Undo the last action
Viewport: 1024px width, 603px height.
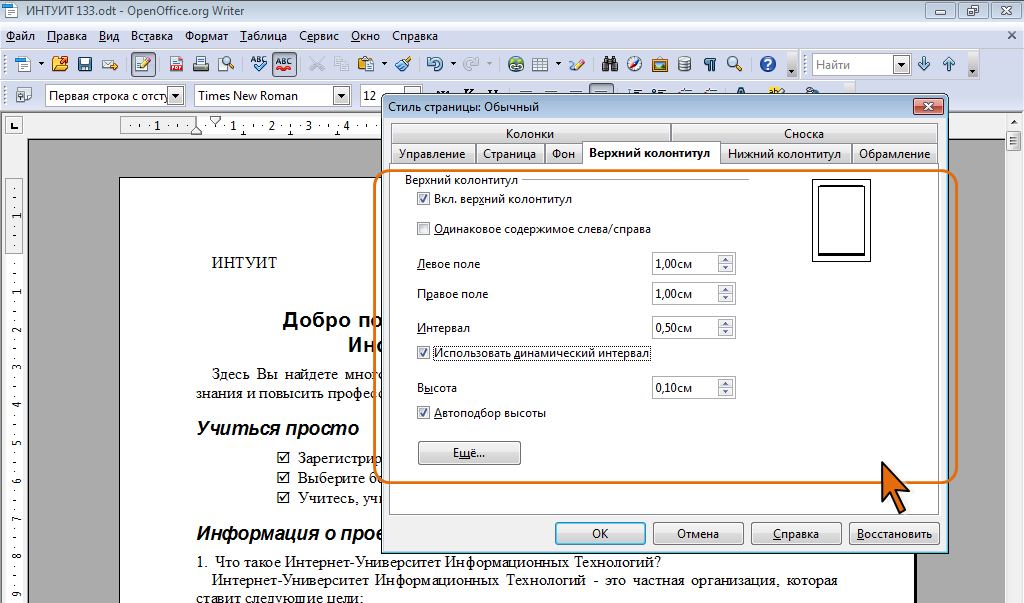(x=434, y=64)
